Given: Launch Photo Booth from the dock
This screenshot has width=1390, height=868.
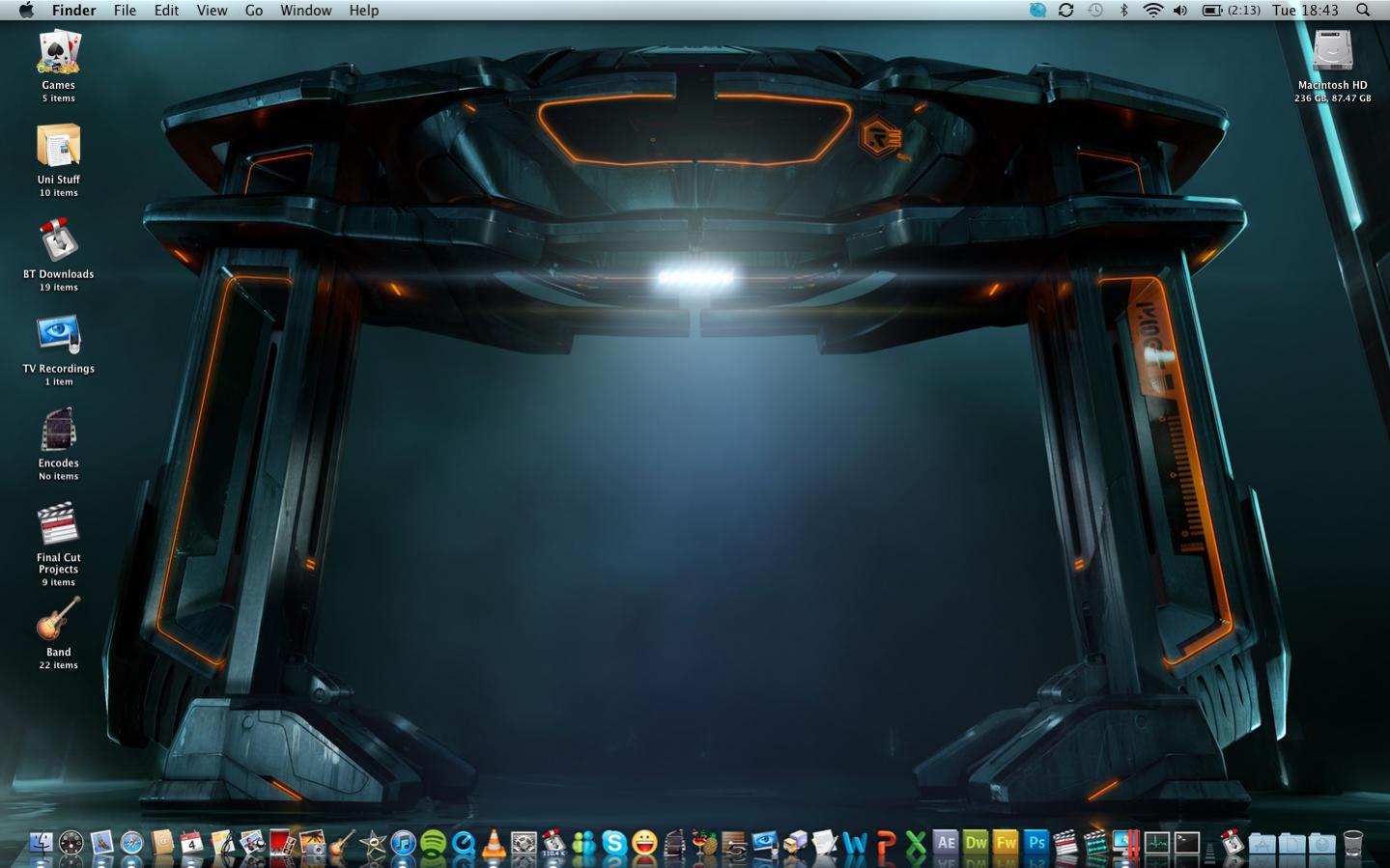Looking at the screenshot, I should 282,843.
